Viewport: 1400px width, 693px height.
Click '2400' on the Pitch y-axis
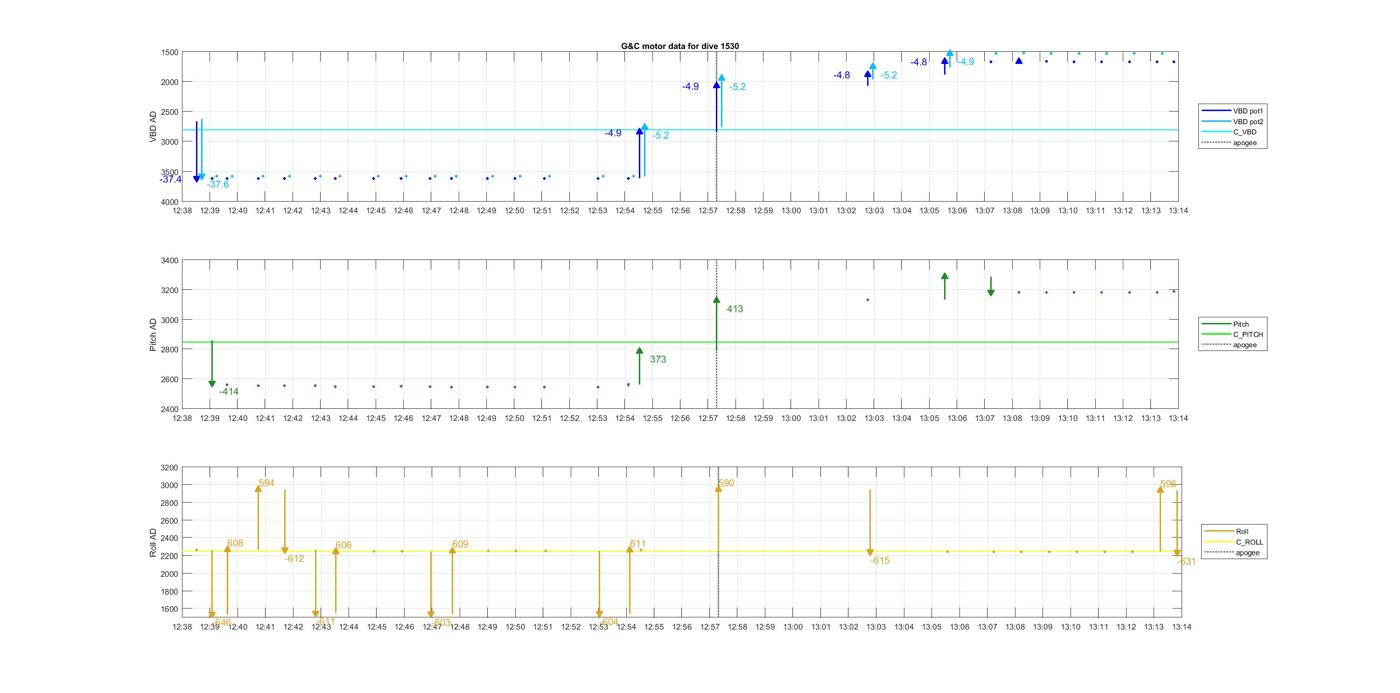point(169,410)
